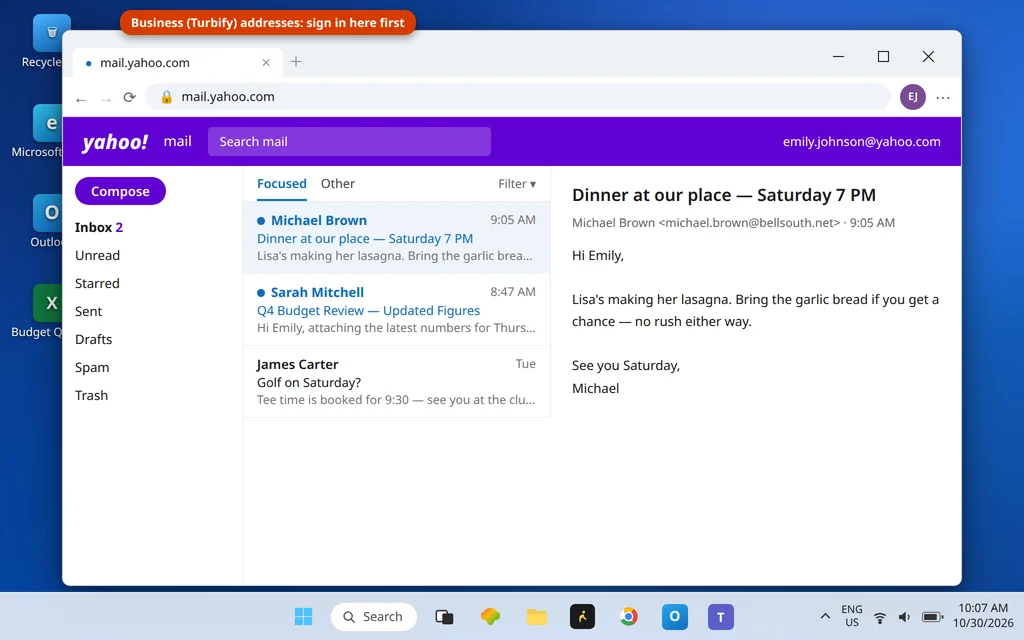
Task: Click the unread dot beside Michael Brown
Action: coord(261,221)
